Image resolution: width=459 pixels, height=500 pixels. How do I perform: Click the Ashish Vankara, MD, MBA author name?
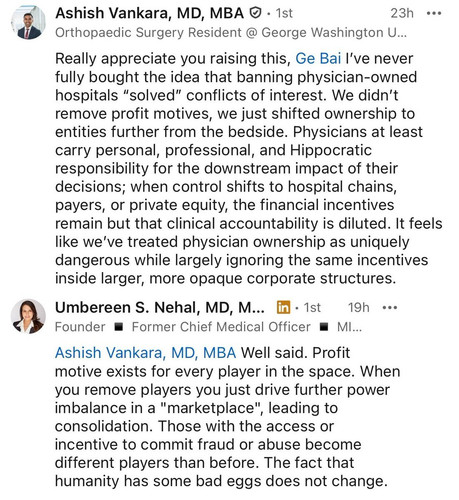[149, 13]
